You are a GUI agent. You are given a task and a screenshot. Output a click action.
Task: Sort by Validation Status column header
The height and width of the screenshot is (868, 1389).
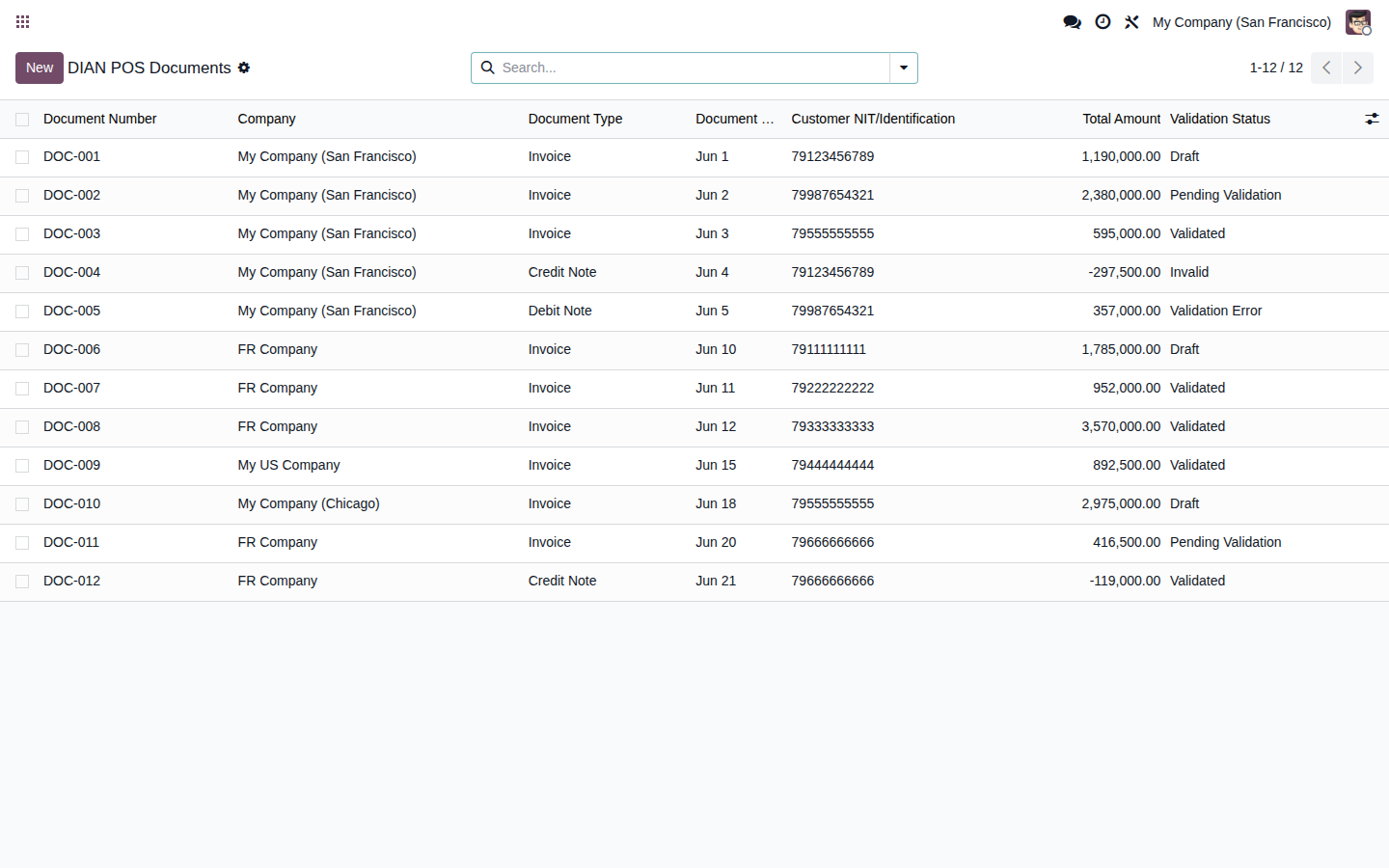1219,119
